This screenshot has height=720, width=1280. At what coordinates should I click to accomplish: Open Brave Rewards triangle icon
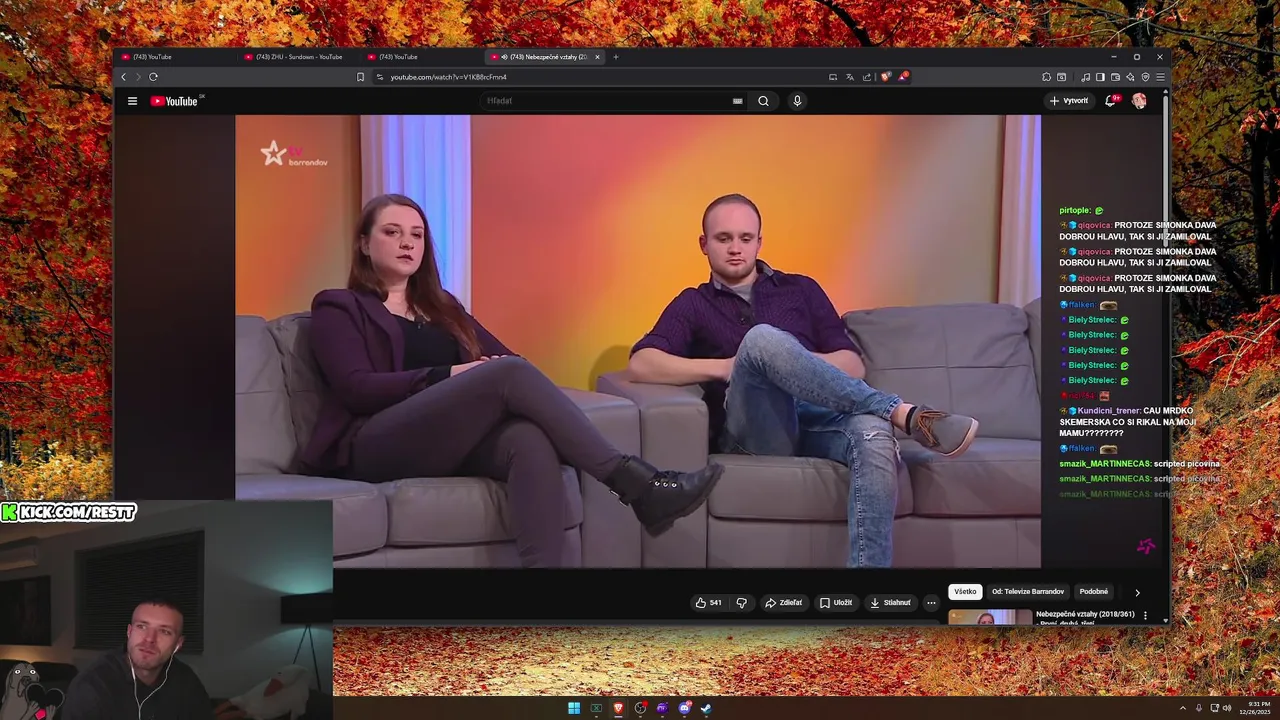click(x=903, y=77)
